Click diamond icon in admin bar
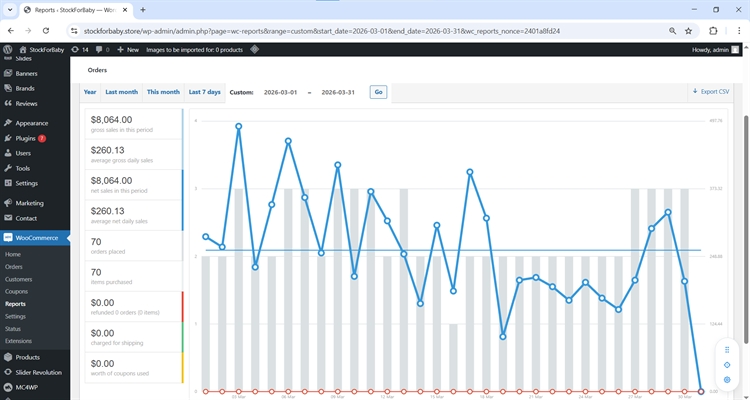Viewport: 750px width, 400px height. click(x=254, y=49)
